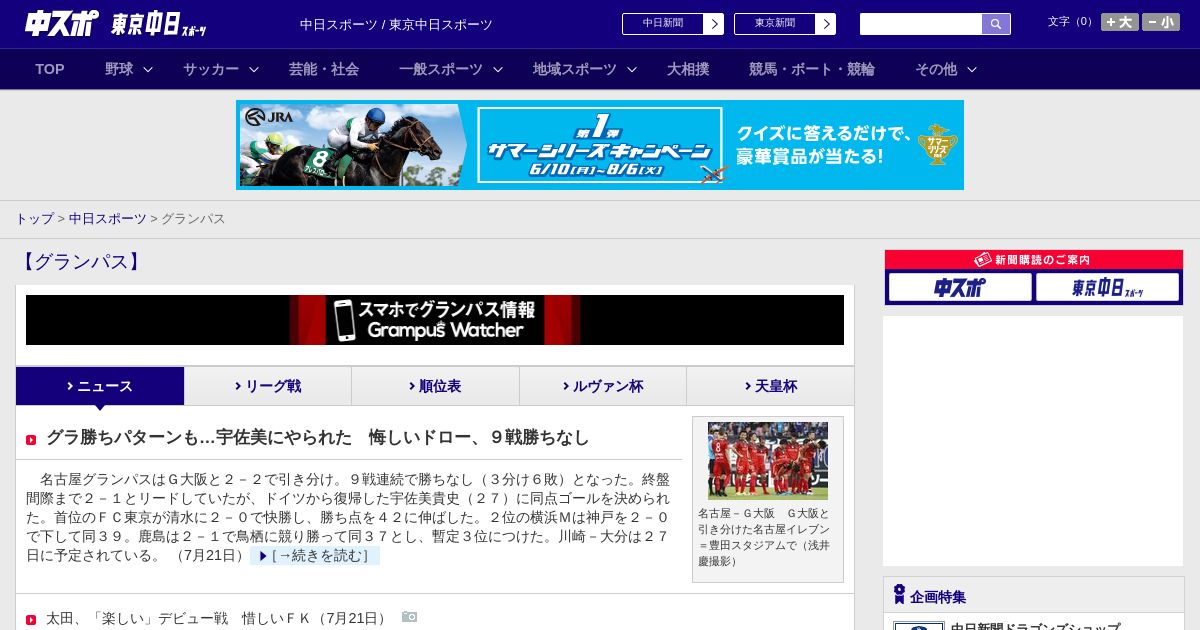Click 中スポ subscription button in sidebar
The width and height of the screenshot is (1200, 630).
(960, 287)
